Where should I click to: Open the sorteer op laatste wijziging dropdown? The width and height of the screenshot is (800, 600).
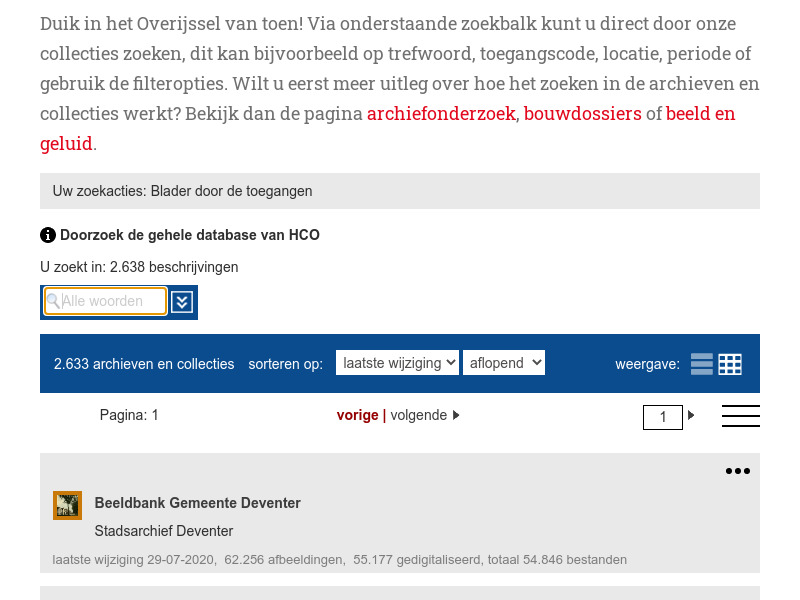tap(397, 363)
